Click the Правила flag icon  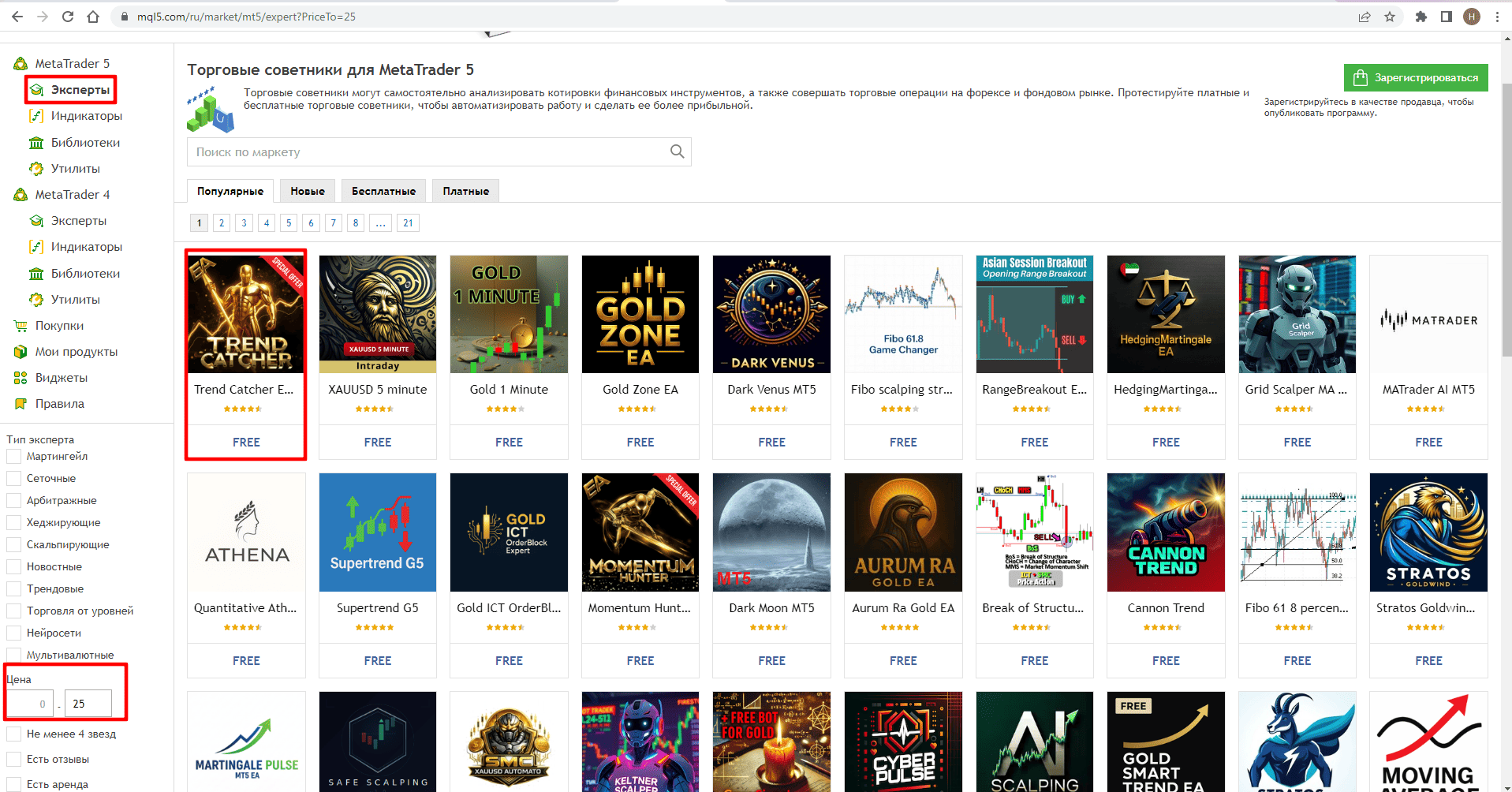(x=21, y=404)
